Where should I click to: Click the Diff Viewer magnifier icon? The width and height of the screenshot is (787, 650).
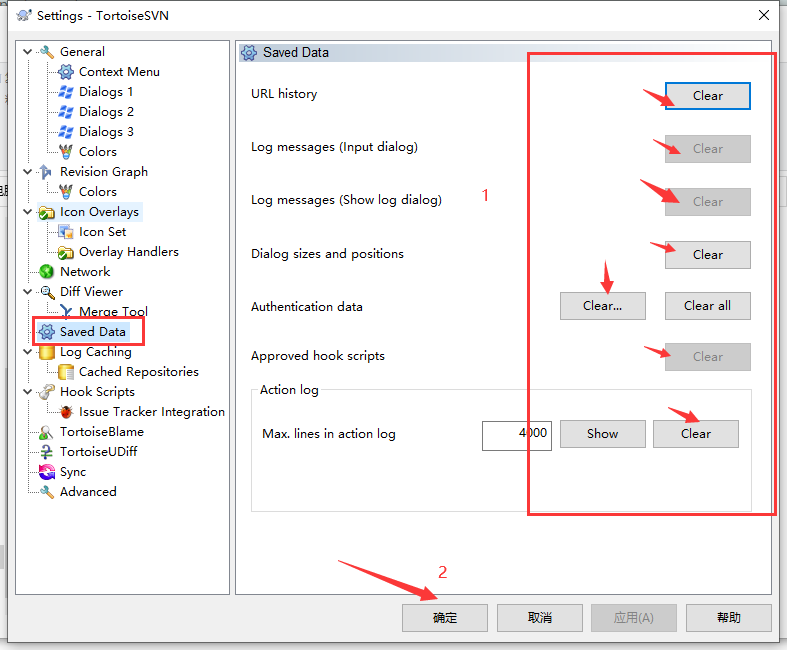coord(47,292)
